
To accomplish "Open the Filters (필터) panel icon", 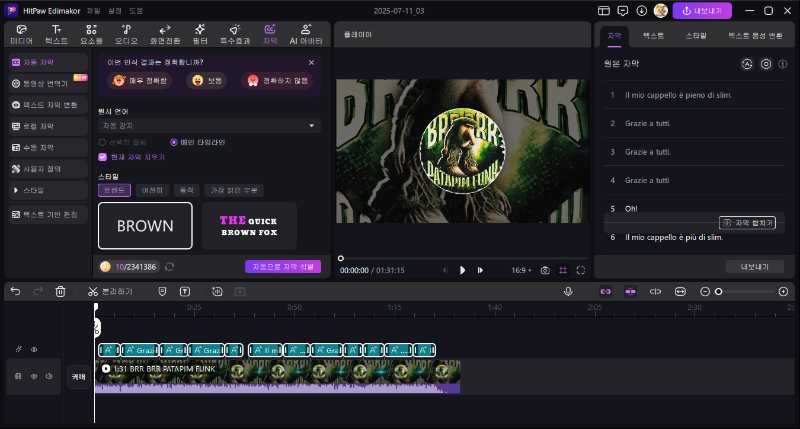I will pos(199,34).
